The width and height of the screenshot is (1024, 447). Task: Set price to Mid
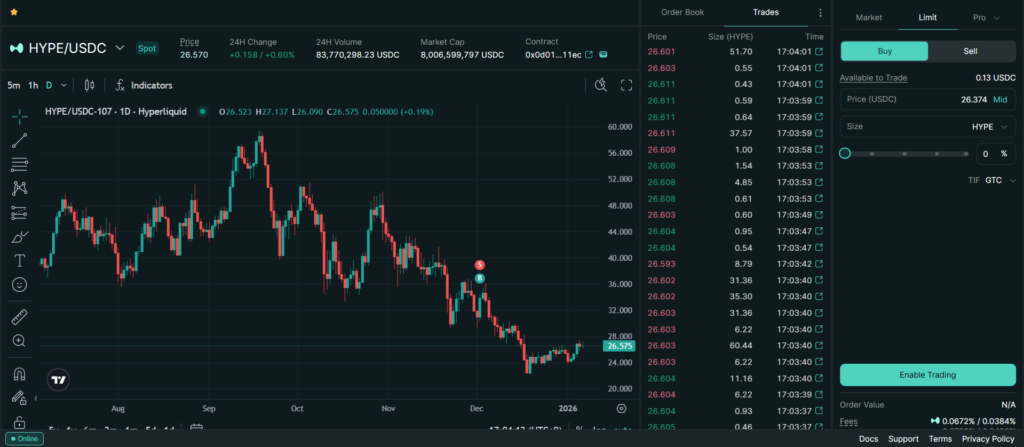pyautogui.click(x=999, y=100)
